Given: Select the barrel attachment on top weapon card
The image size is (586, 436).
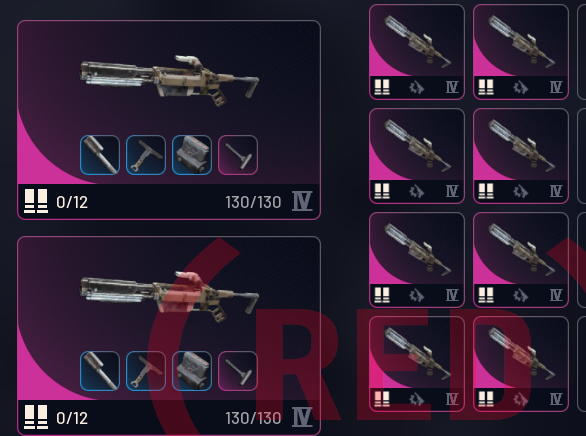Looking at the screenshot, I should (x=100, y=155).
